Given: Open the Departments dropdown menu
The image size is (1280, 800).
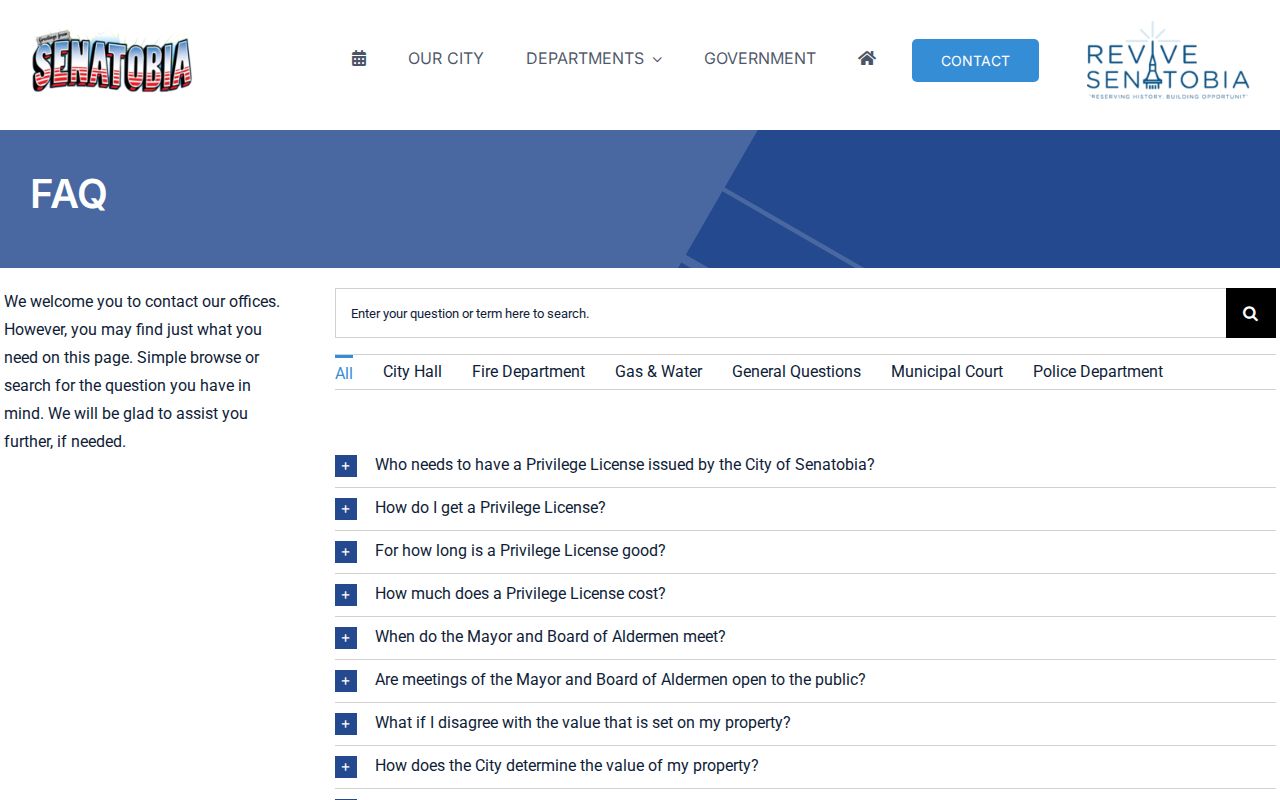Looking at the screenshot, I should coord(594,58).
